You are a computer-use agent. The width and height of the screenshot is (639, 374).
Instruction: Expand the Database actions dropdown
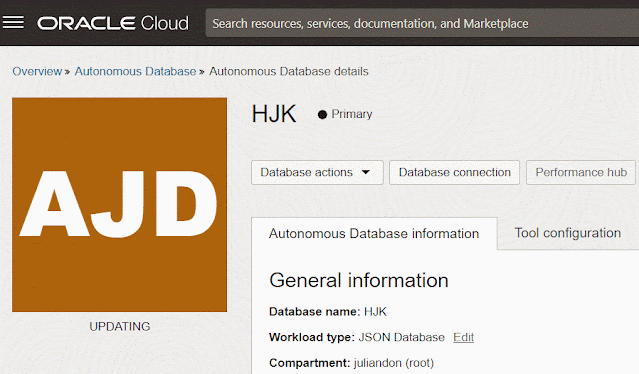(317, 172)
